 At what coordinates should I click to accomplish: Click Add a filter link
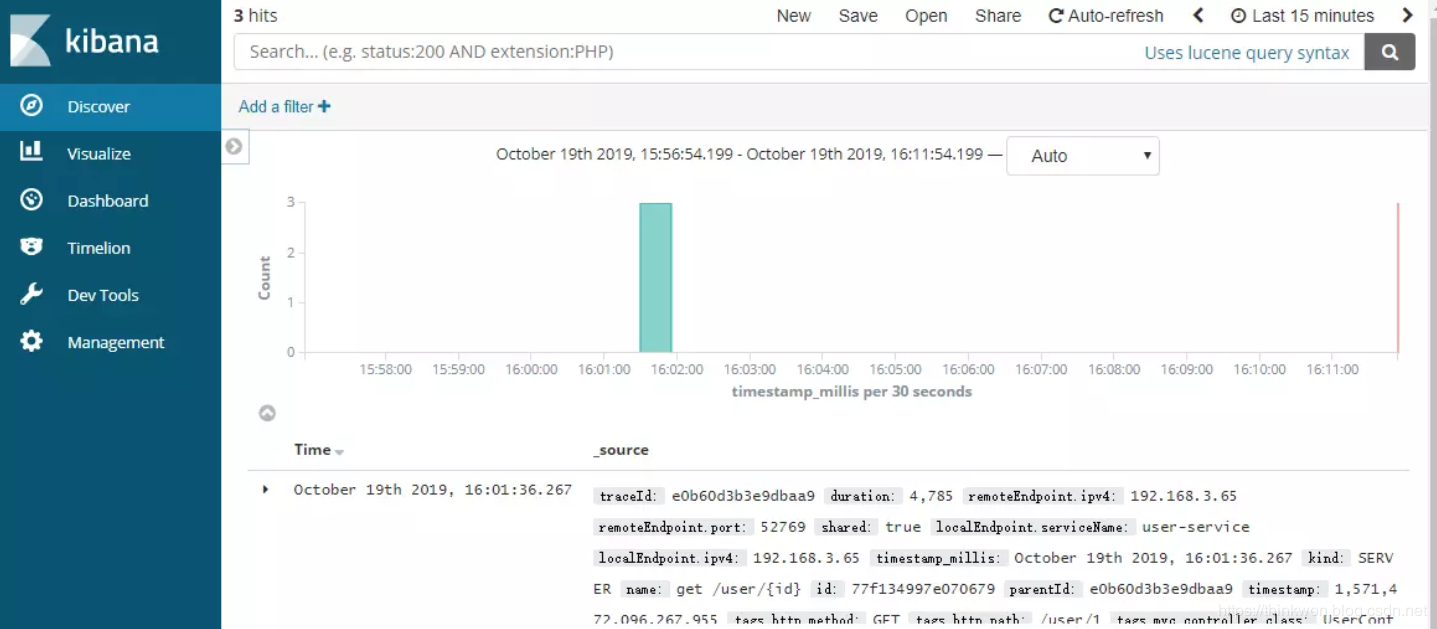(284, 106)
